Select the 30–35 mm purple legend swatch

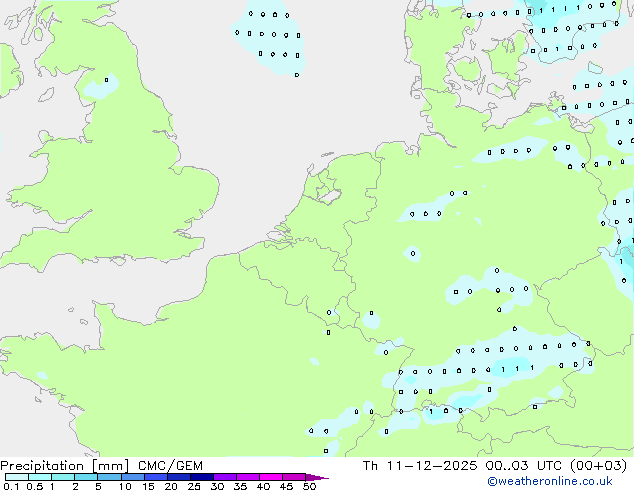coord(225,477)
